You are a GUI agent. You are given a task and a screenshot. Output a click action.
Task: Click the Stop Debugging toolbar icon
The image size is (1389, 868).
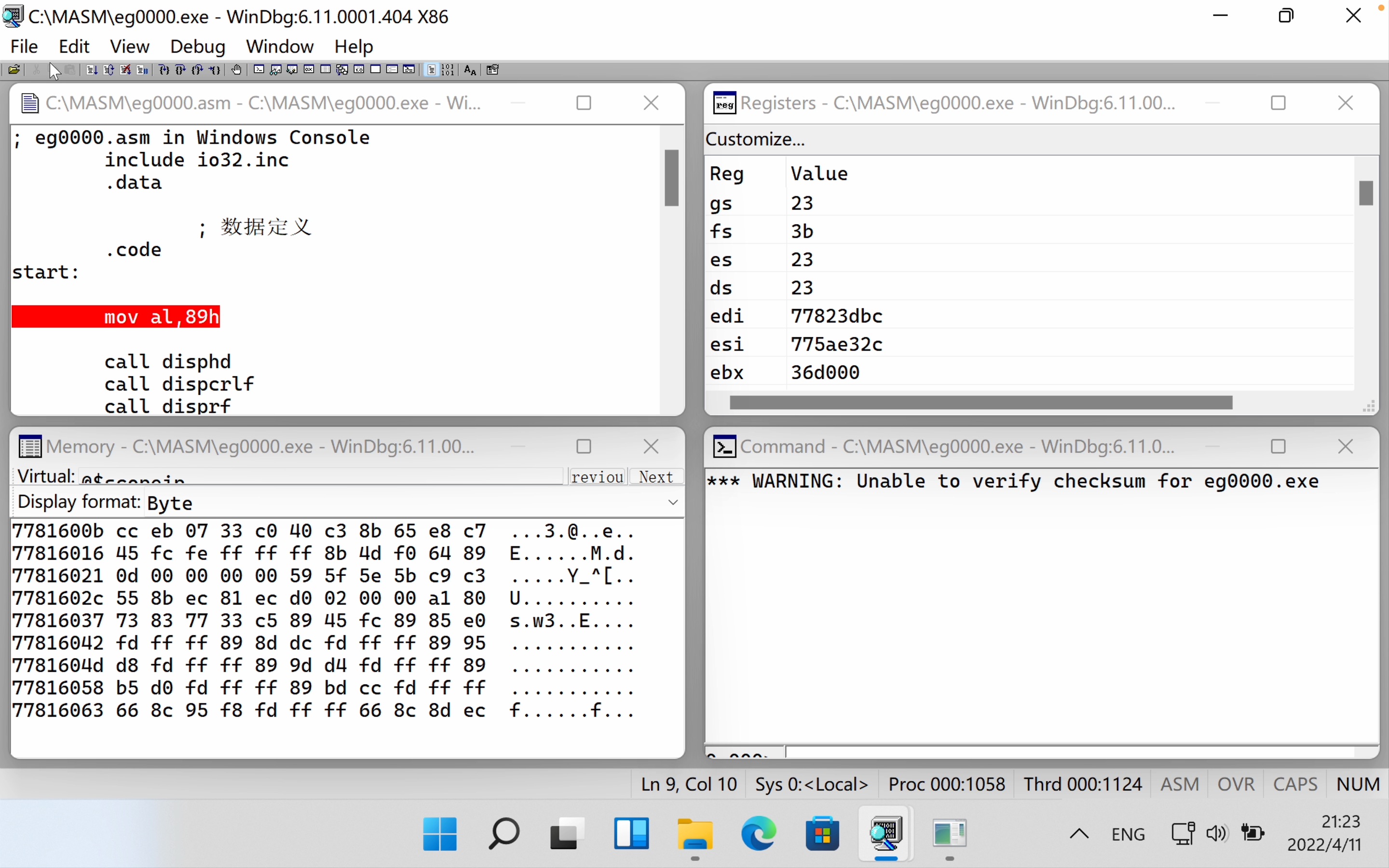125,69
